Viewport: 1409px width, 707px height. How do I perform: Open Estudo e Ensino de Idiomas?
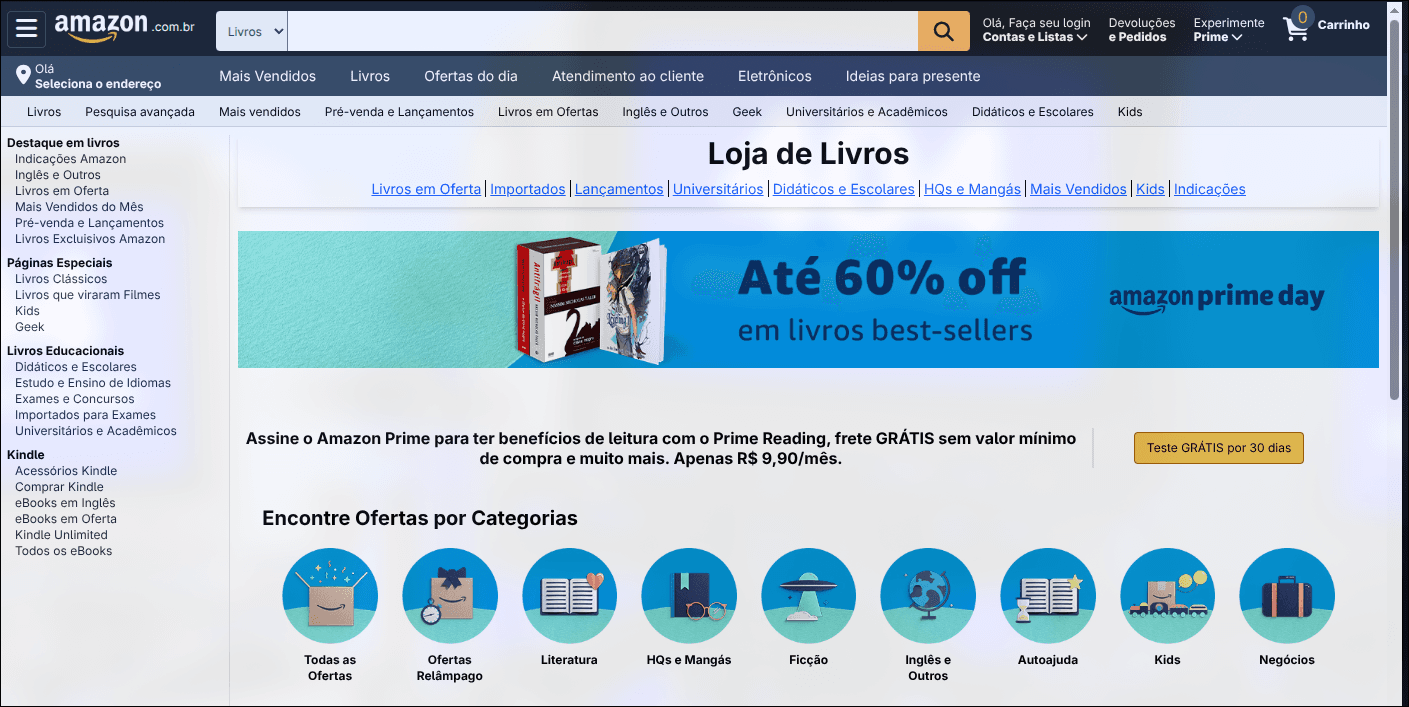pos(93,383)
